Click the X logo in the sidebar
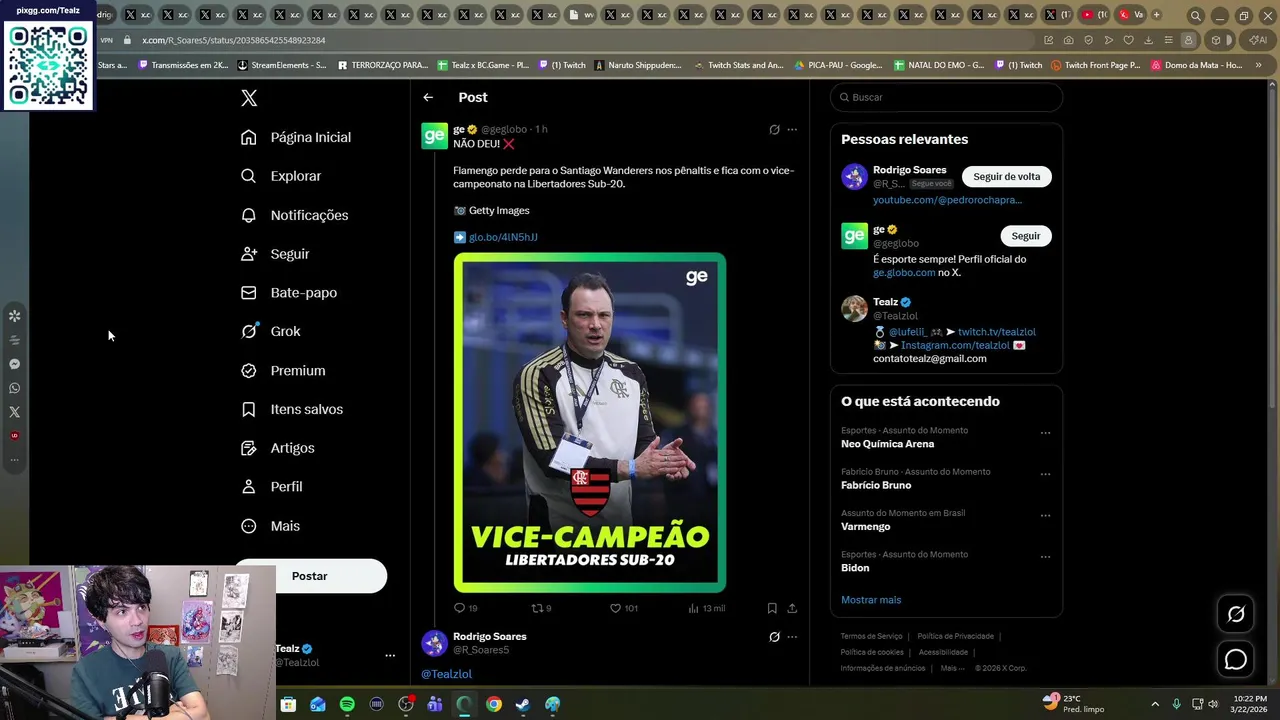 point(249,98)
